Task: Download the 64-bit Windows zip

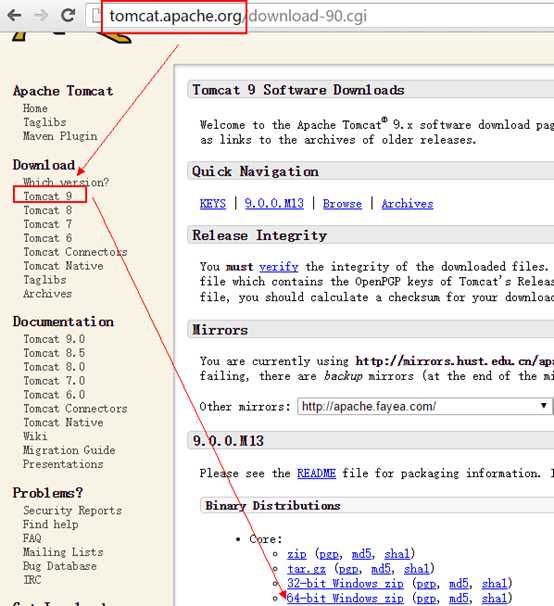Action: click(x=345, y=598)
